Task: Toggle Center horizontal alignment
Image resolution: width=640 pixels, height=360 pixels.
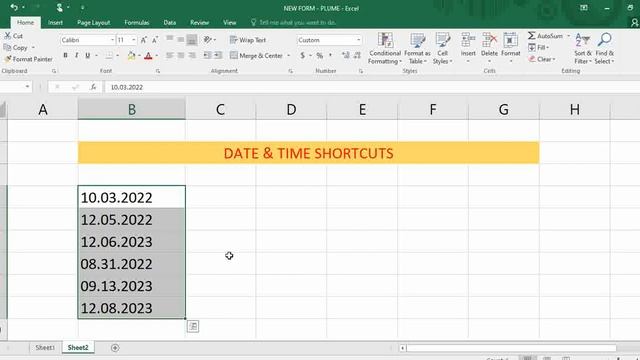Action: 181,56
